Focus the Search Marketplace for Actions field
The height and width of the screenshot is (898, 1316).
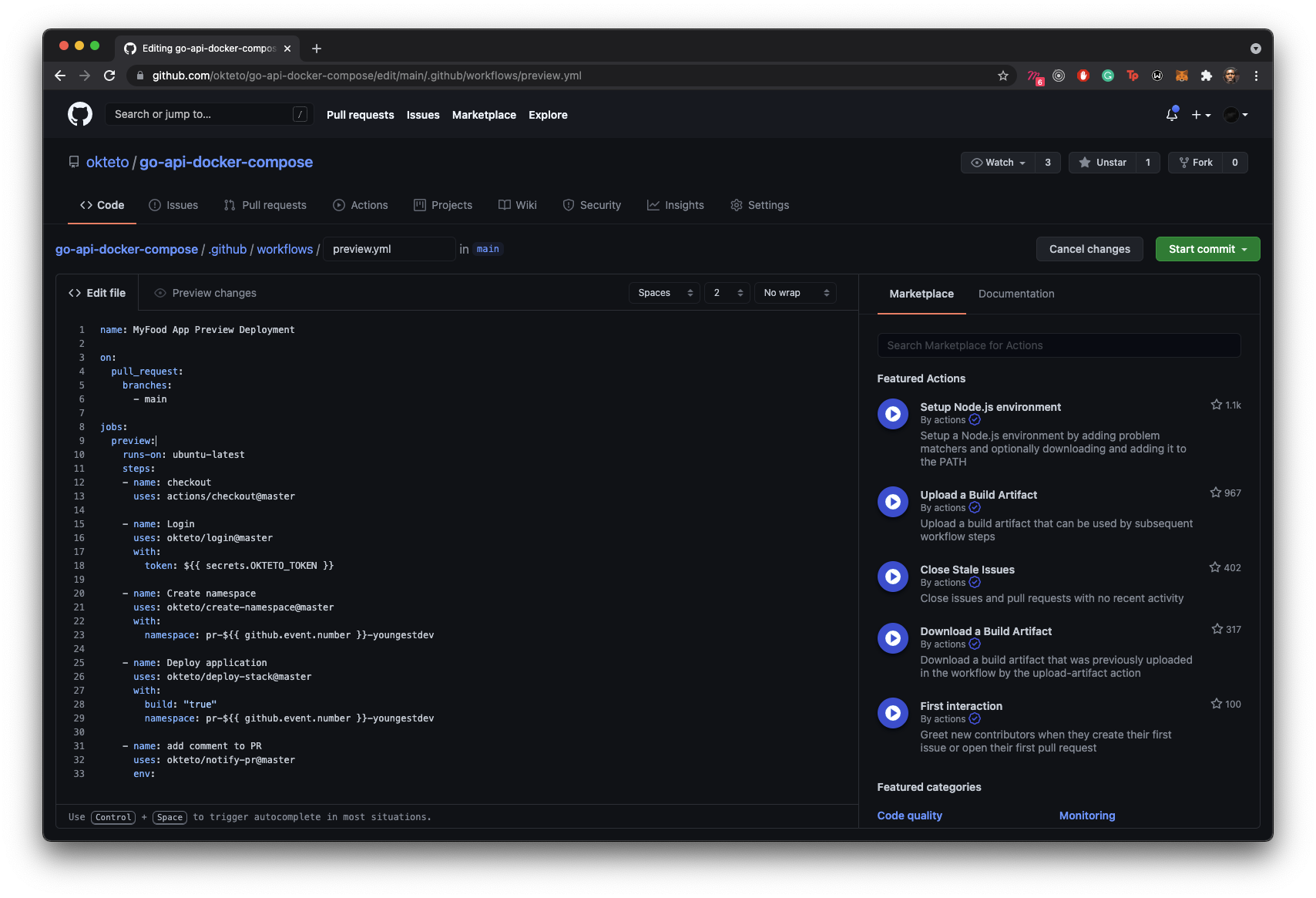(1059, 345)
